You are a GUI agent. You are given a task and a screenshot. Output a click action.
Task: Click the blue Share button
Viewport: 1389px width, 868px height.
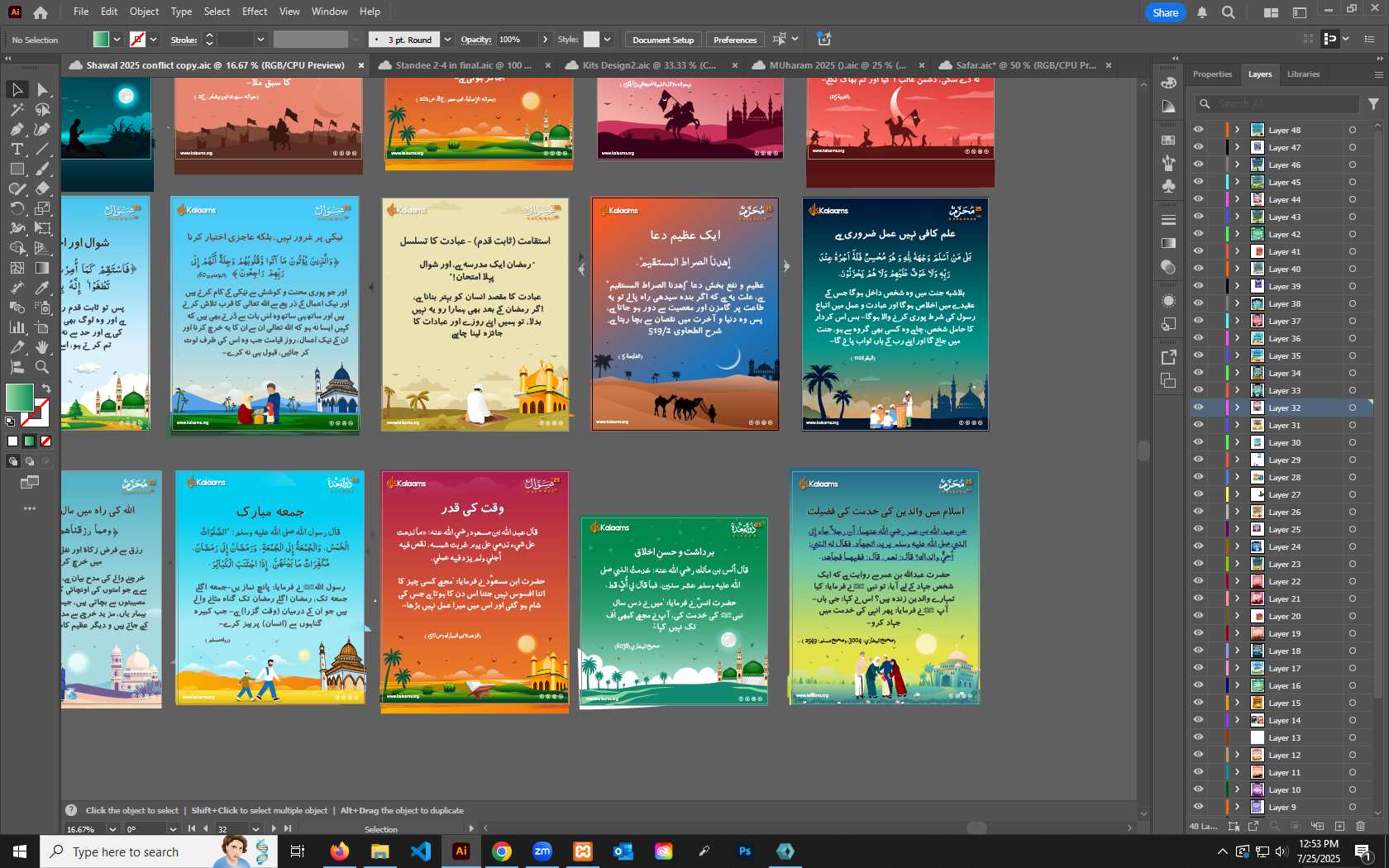(x=1165, y=12)
